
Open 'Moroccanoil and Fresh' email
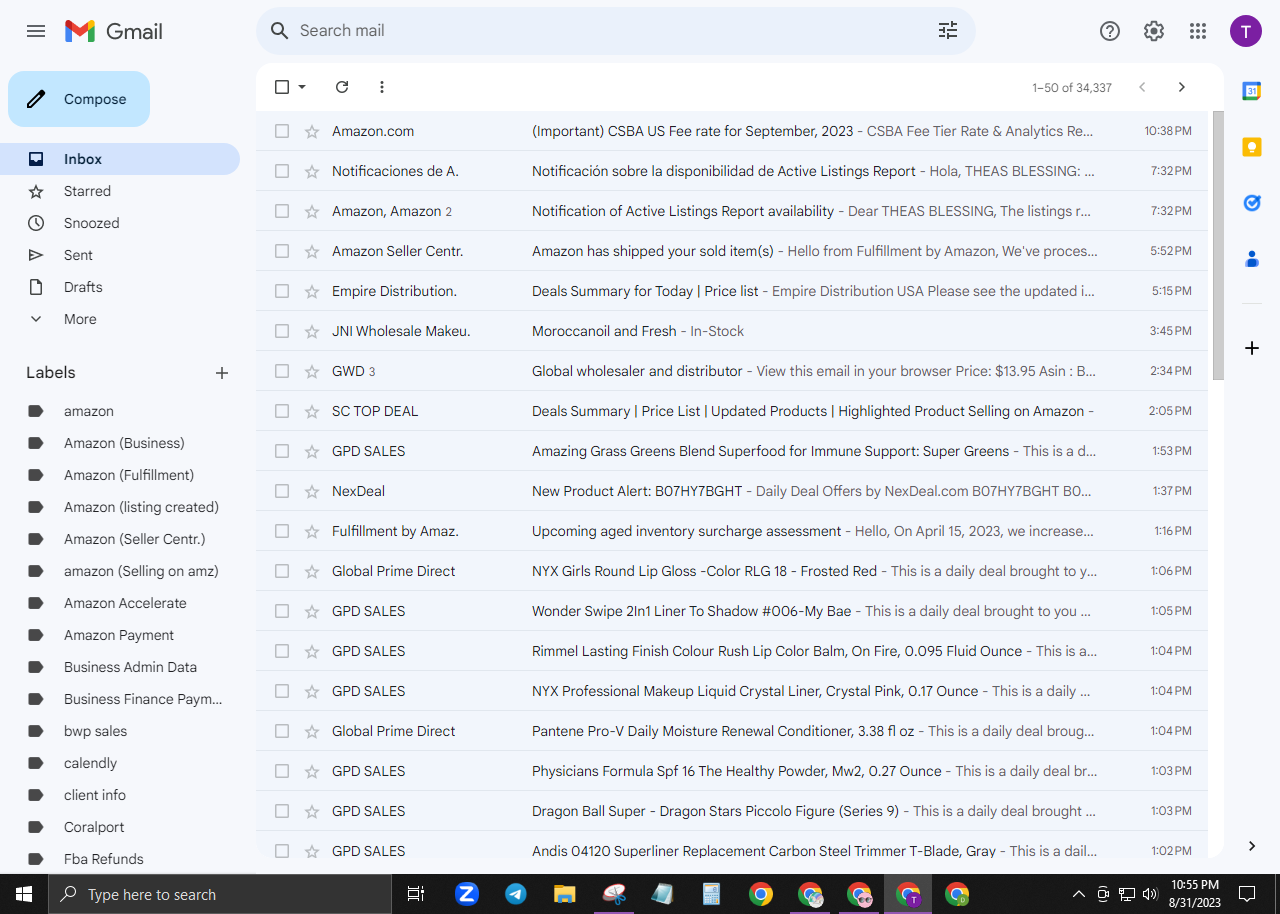click(x=732, y=331)
